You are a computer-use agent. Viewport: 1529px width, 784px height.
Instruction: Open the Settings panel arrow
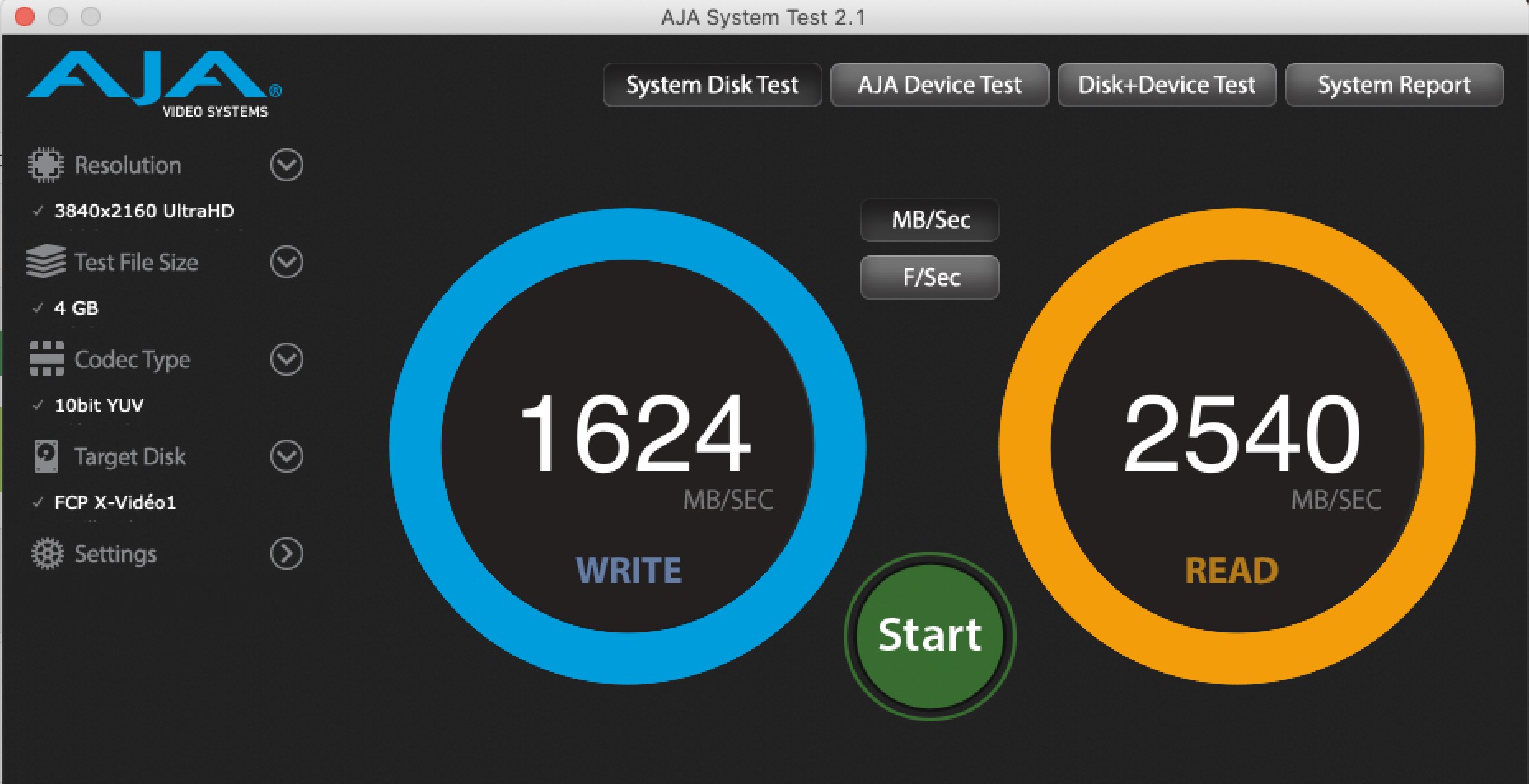pyautogui.click(x=287, y=553)
